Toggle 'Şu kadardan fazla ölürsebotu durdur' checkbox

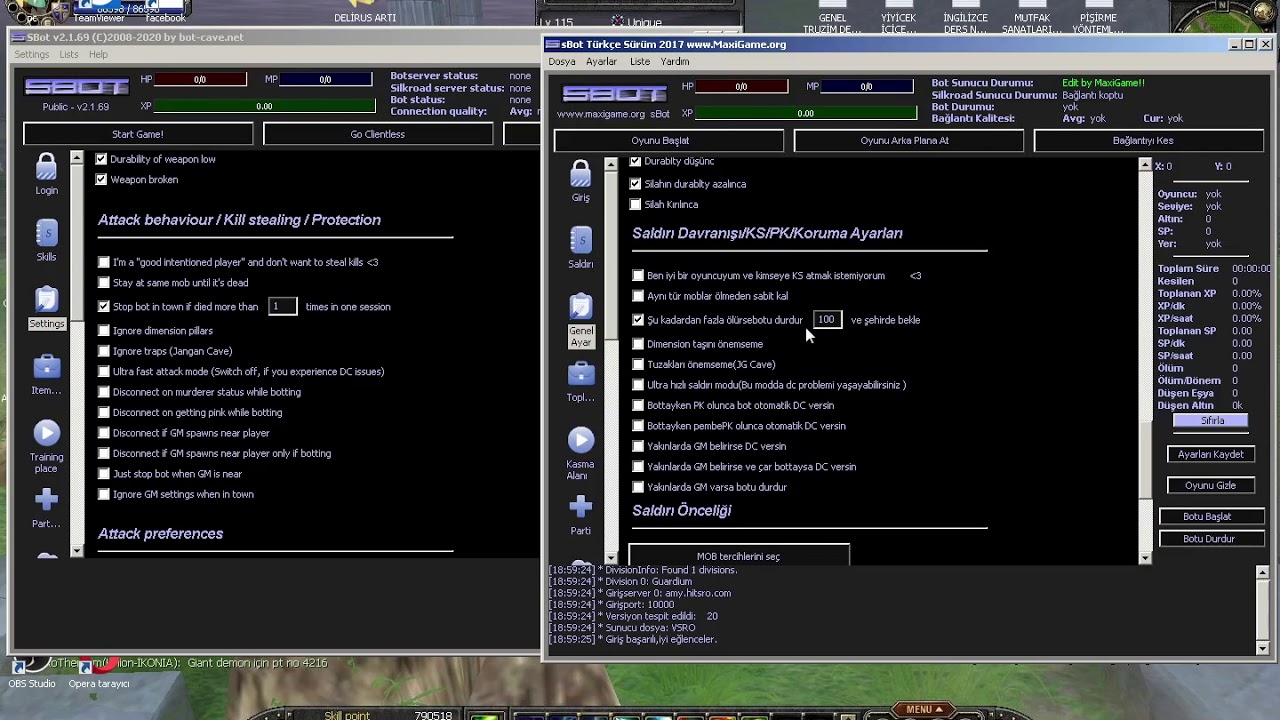(x=638, y=320)
